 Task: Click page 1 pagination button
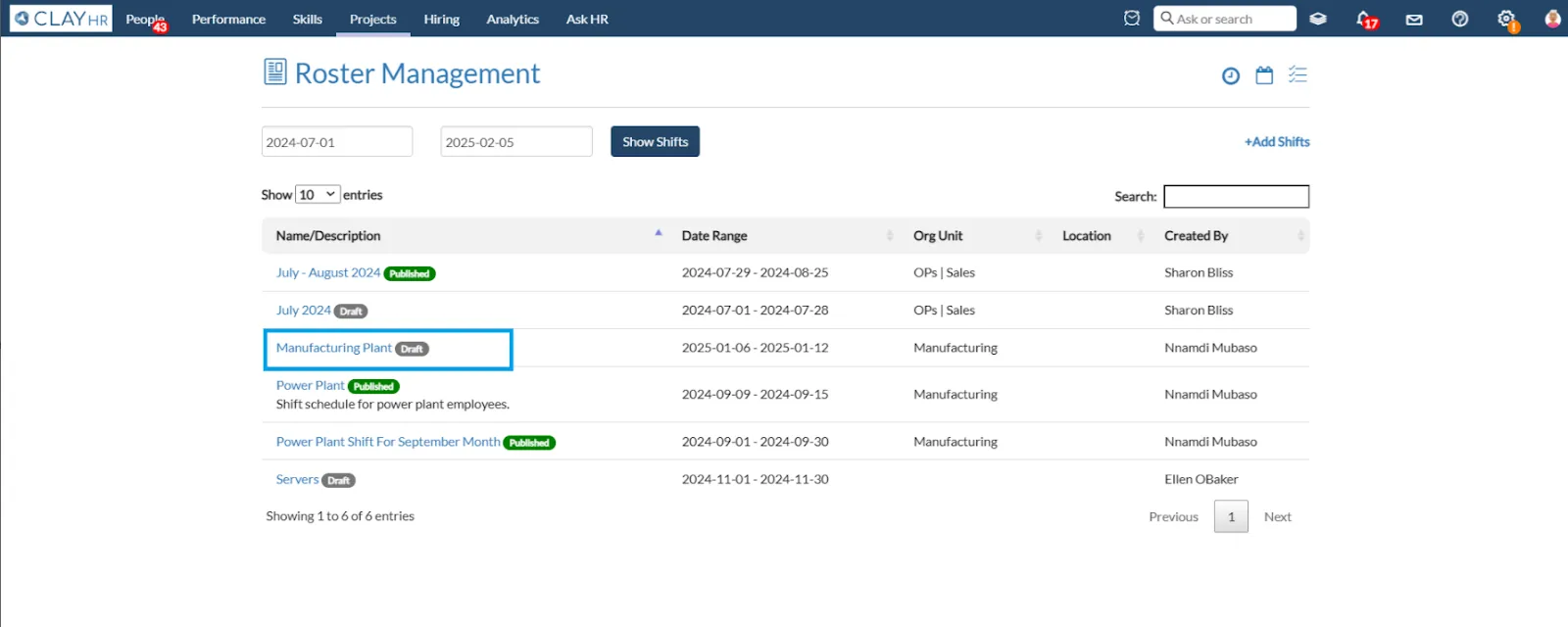1231,516
